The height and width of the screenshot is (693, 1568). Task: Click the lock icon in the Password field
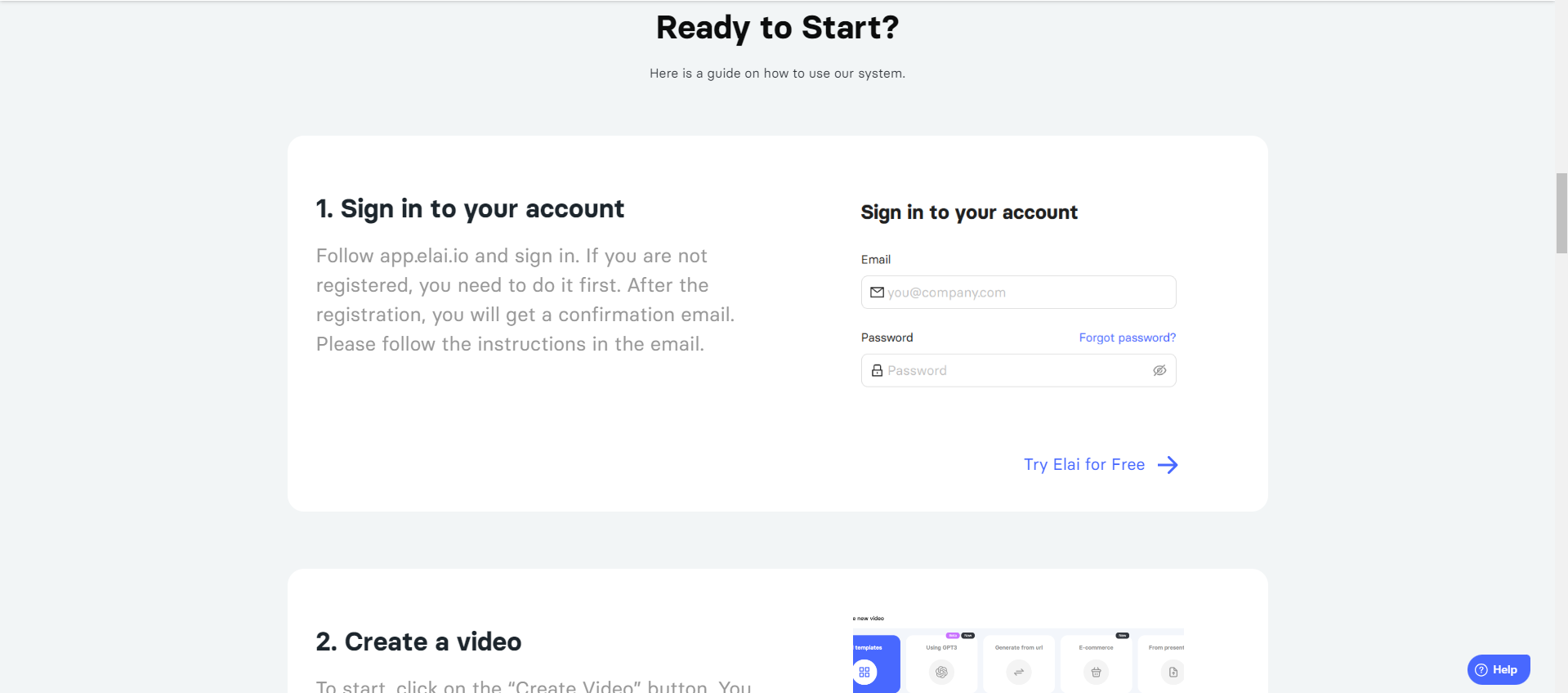[877, 370]
